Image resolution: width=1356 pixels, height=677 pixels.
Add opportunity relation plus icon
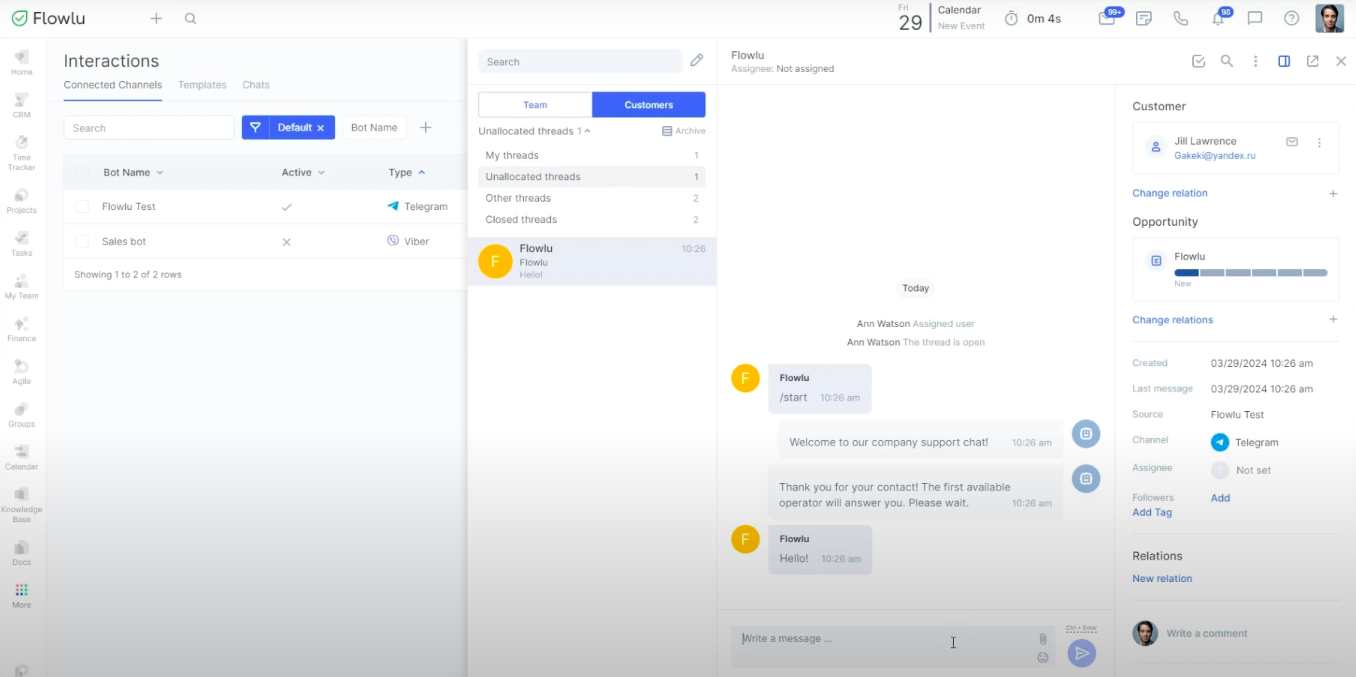coord(1333,320)
